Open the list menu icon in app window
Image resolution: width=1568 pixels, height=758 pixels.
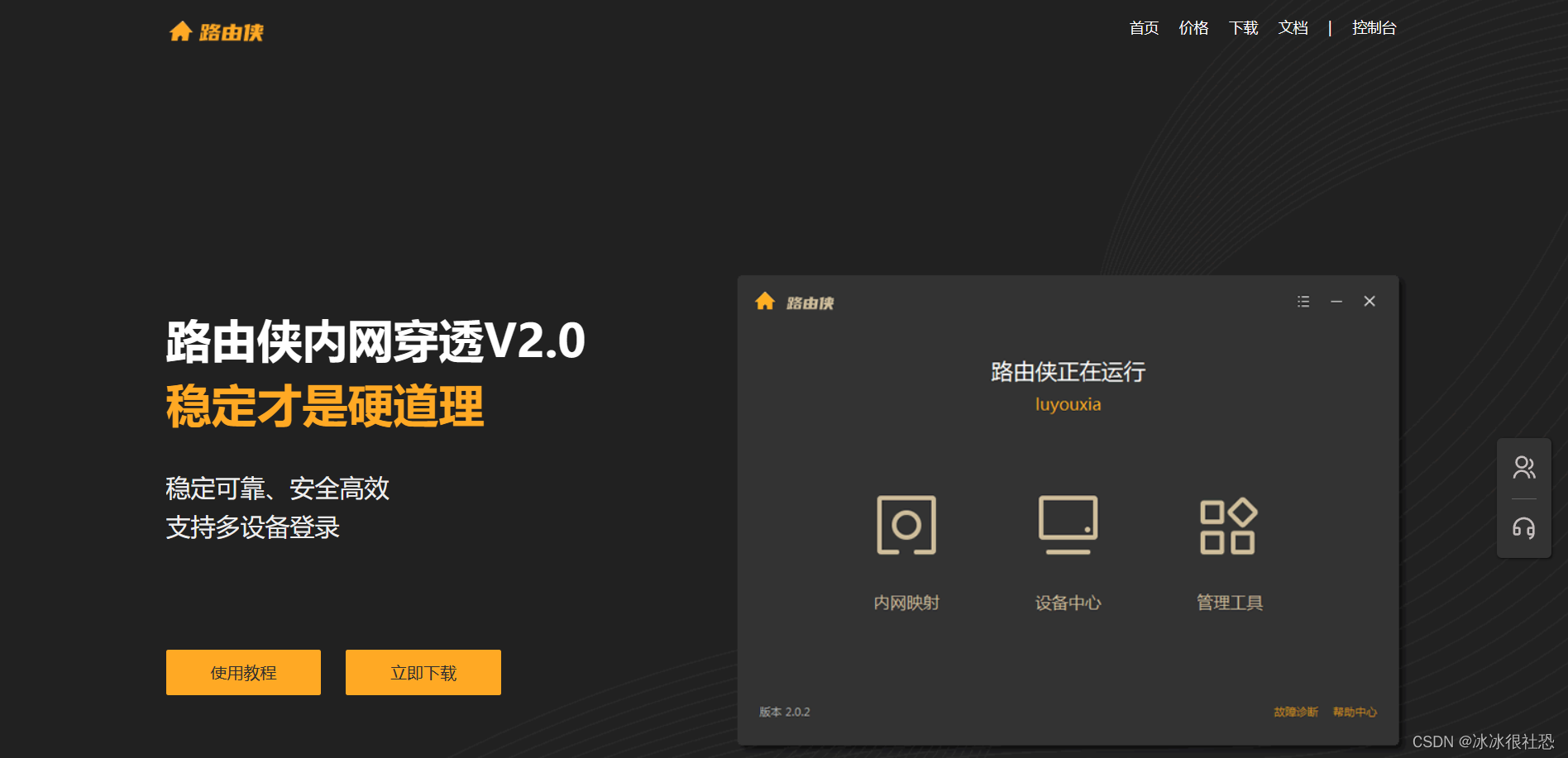click(1303, 302)
